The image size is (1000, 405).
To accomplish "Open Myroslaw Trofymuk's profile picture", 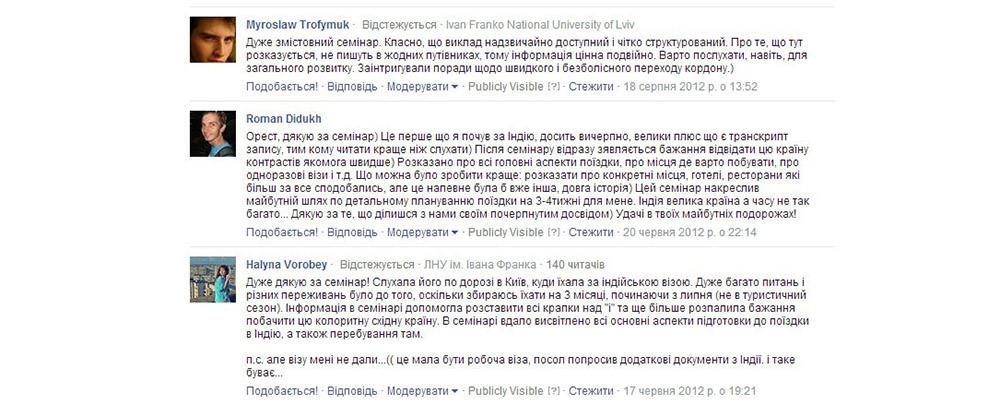I will [x=213, y=40].
